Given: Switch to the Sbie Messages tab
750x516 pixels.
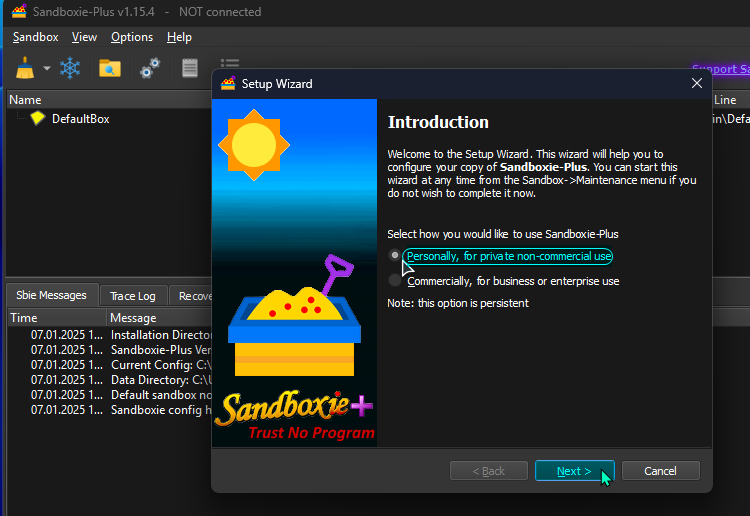Looking at the screenshot, I should (x=52, y=295).
